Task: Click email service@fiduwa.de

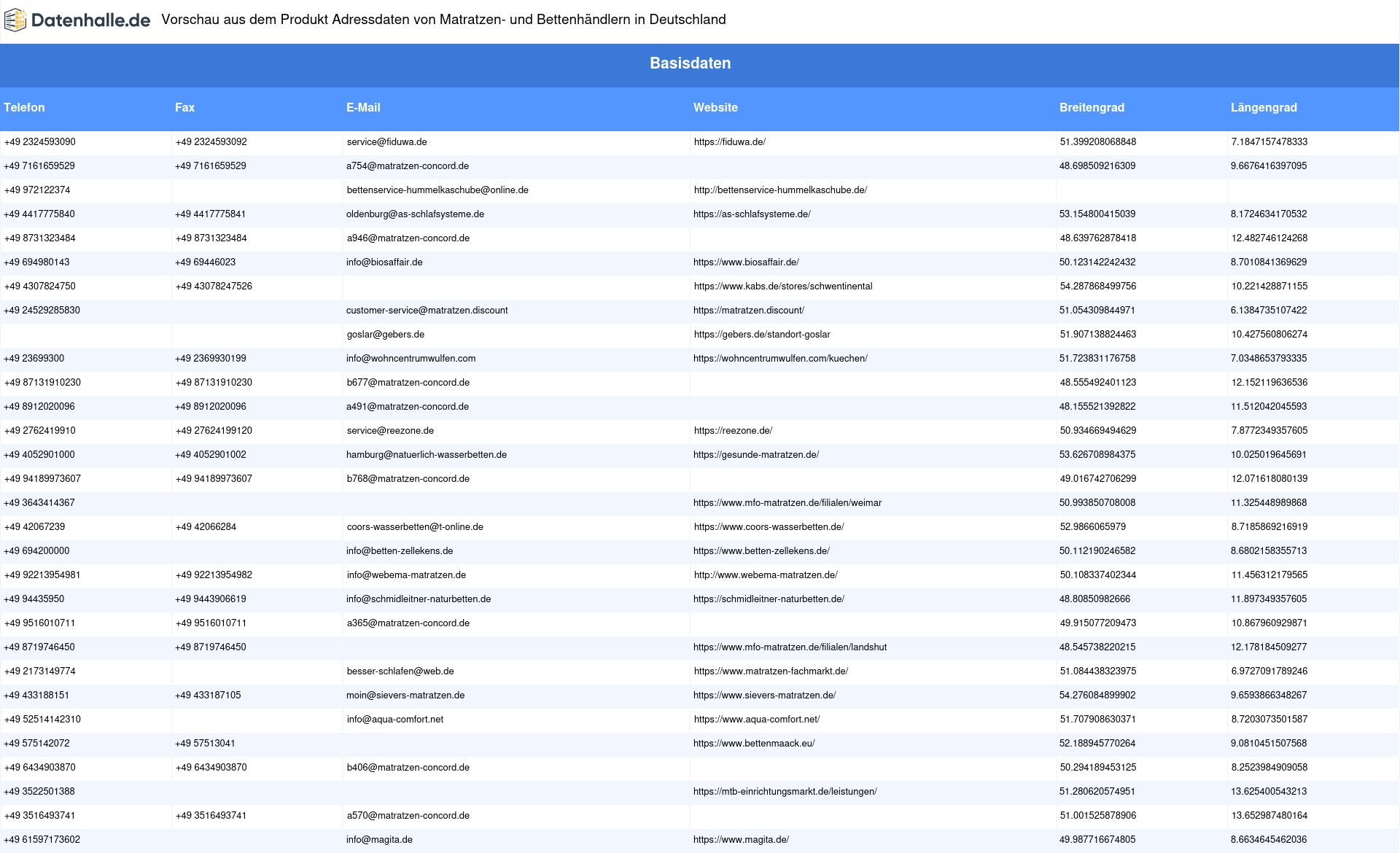Action: pos(387,142)
